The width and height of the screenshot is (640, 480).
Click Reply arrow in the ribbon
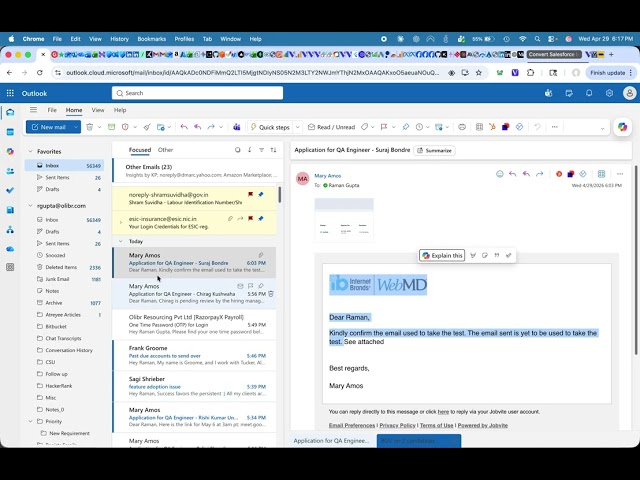[x=184, y=127]
